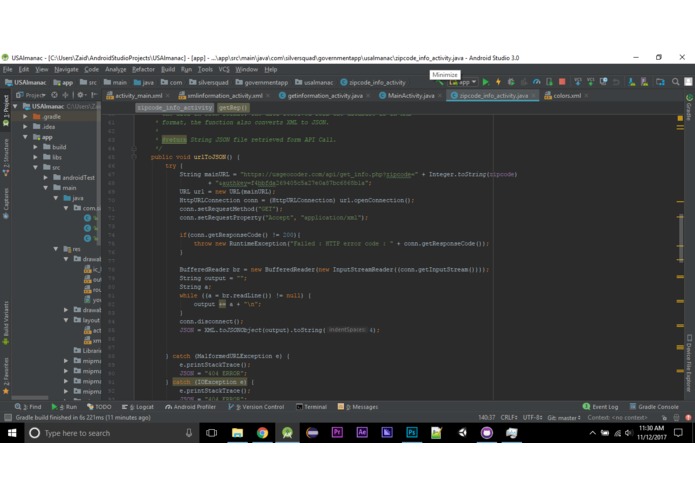Click the UTF-8 encoding selector
The image size is (695, 494).
coord(532,417)
